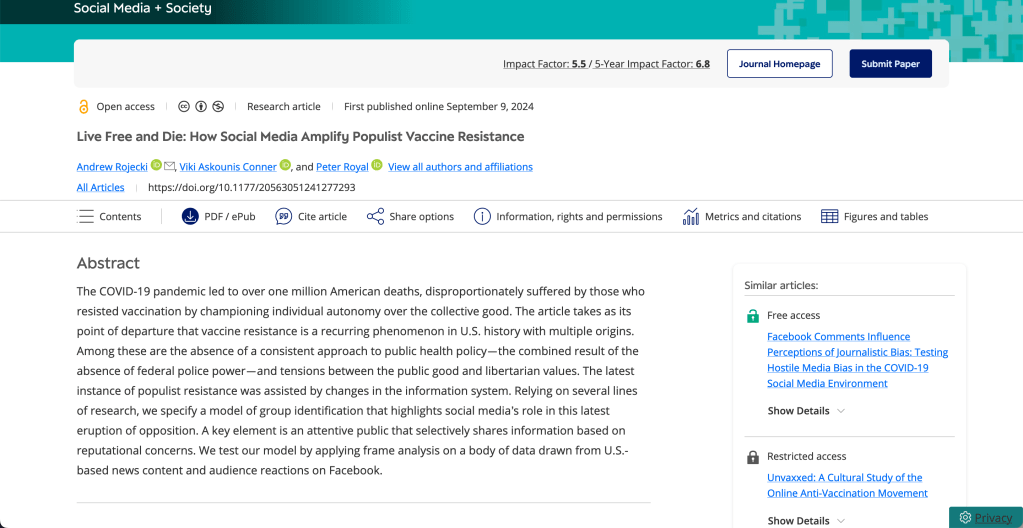Image resolution: width=1023 pixels, height=528 pixels.
Task: Click the Metrics and citations chart icon
Action: [x=690, y=216]
